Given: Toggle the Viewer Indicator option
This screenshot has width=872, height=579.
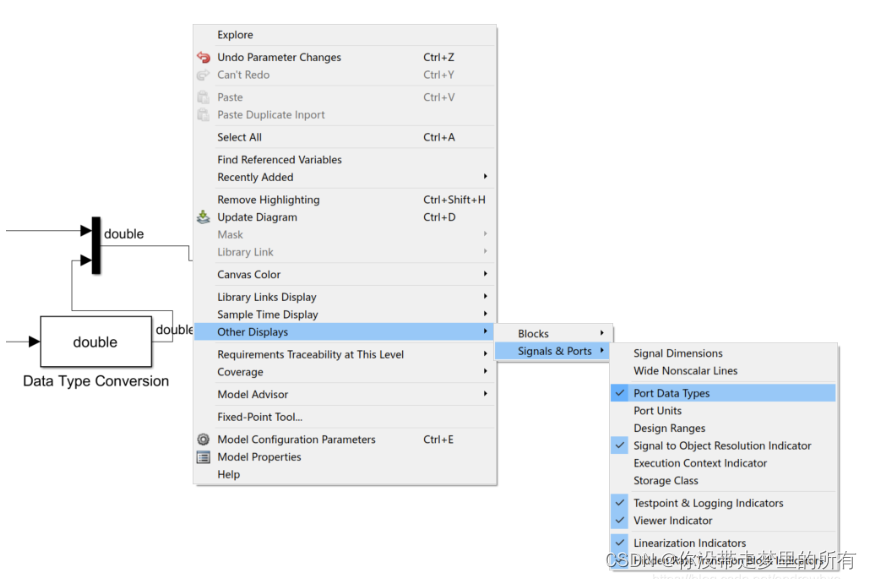Looking at the screenshot, I should 724,521.
